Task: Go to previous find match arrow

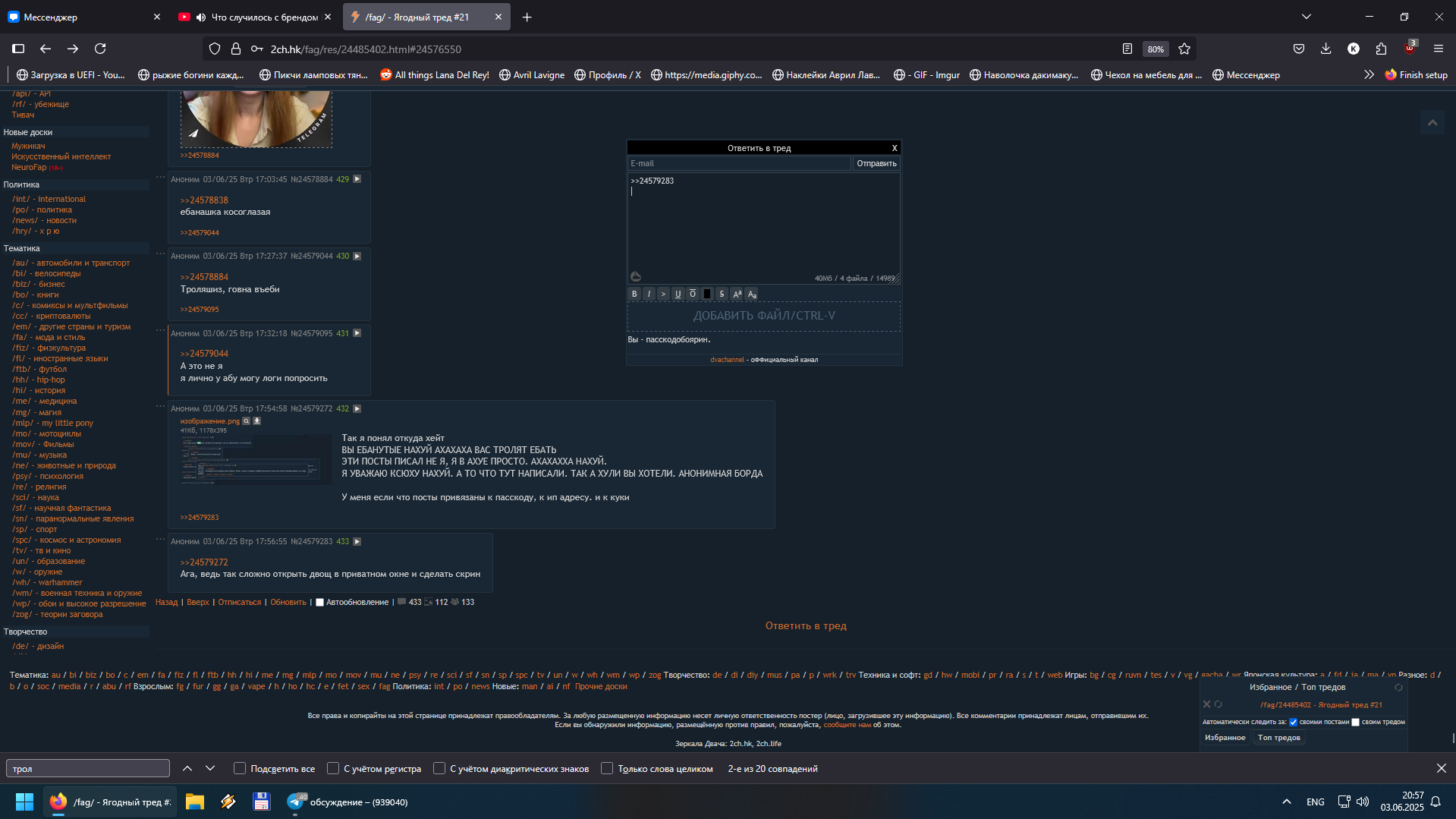Action: click(x=187, y=768)
